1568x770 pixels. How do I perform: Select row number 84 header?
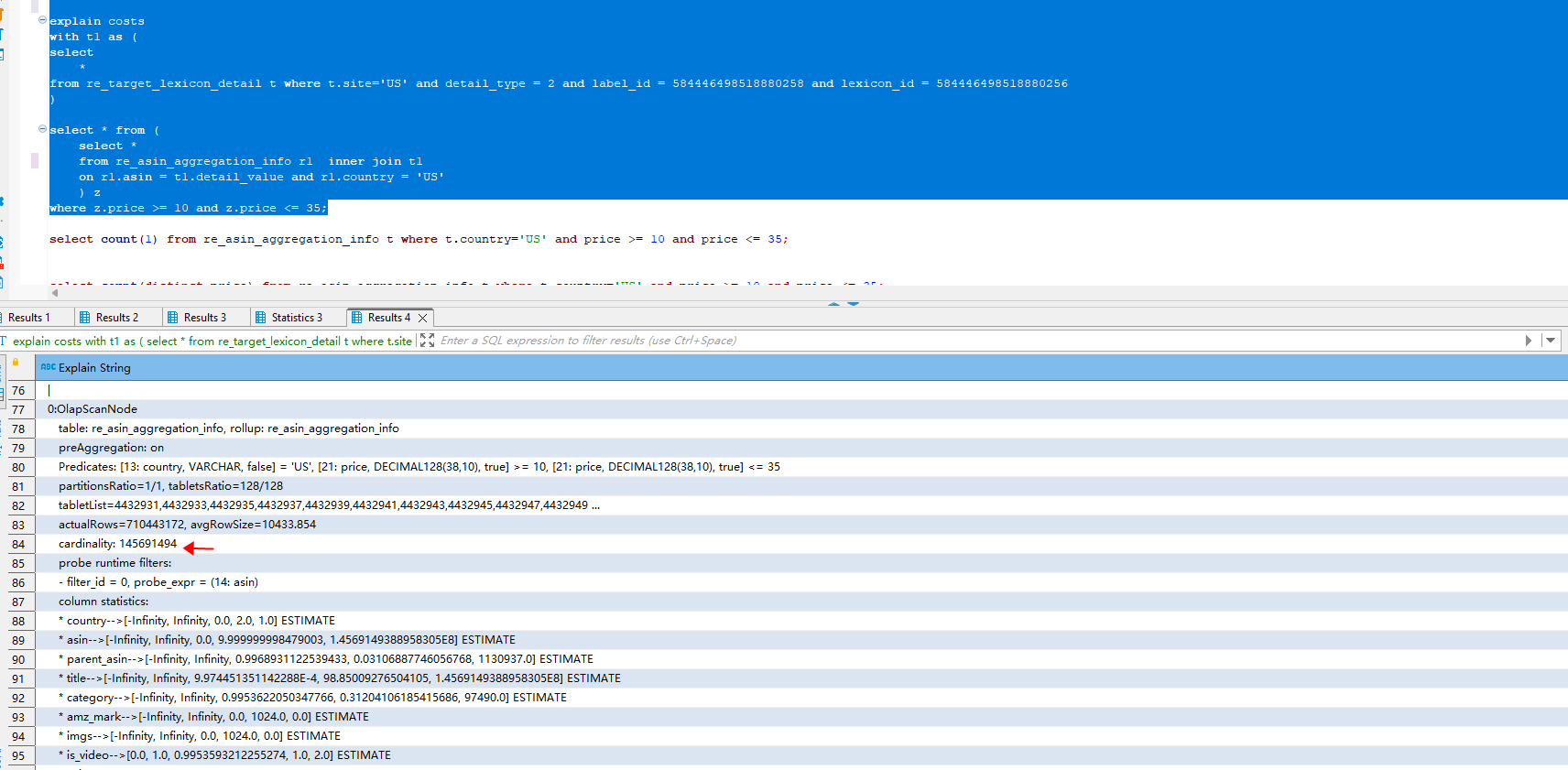coord(18,544)
